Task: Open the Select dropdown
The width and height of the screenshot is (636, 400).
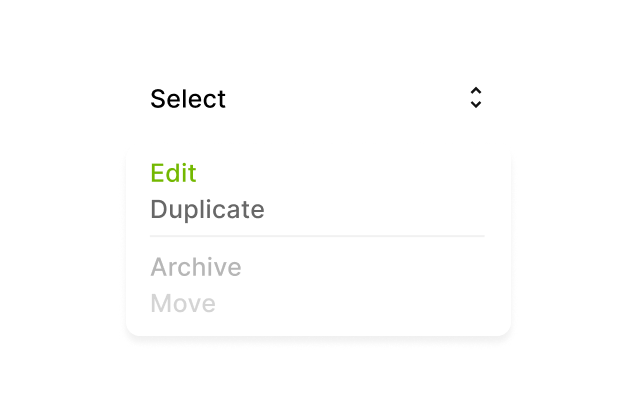Action: pos(318,98)
